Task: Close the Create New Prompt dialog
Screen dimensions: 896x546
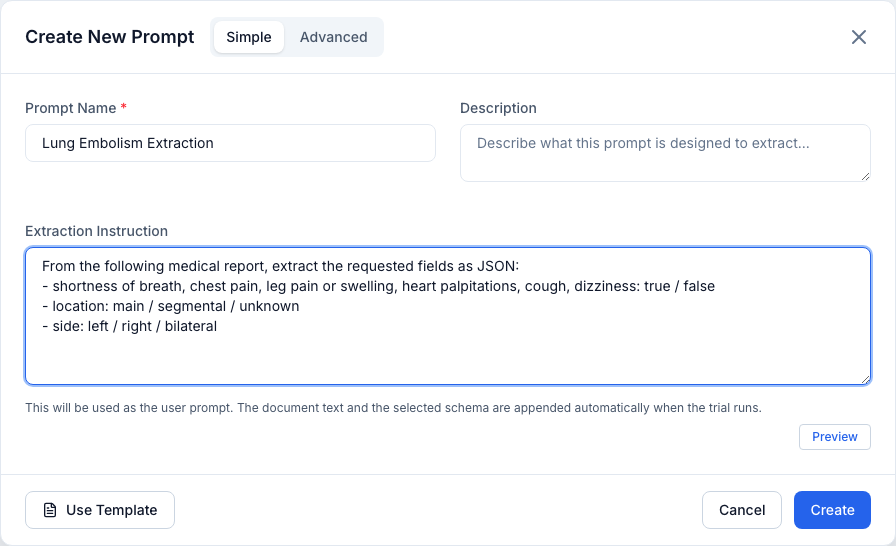Action: coord(858,37)
